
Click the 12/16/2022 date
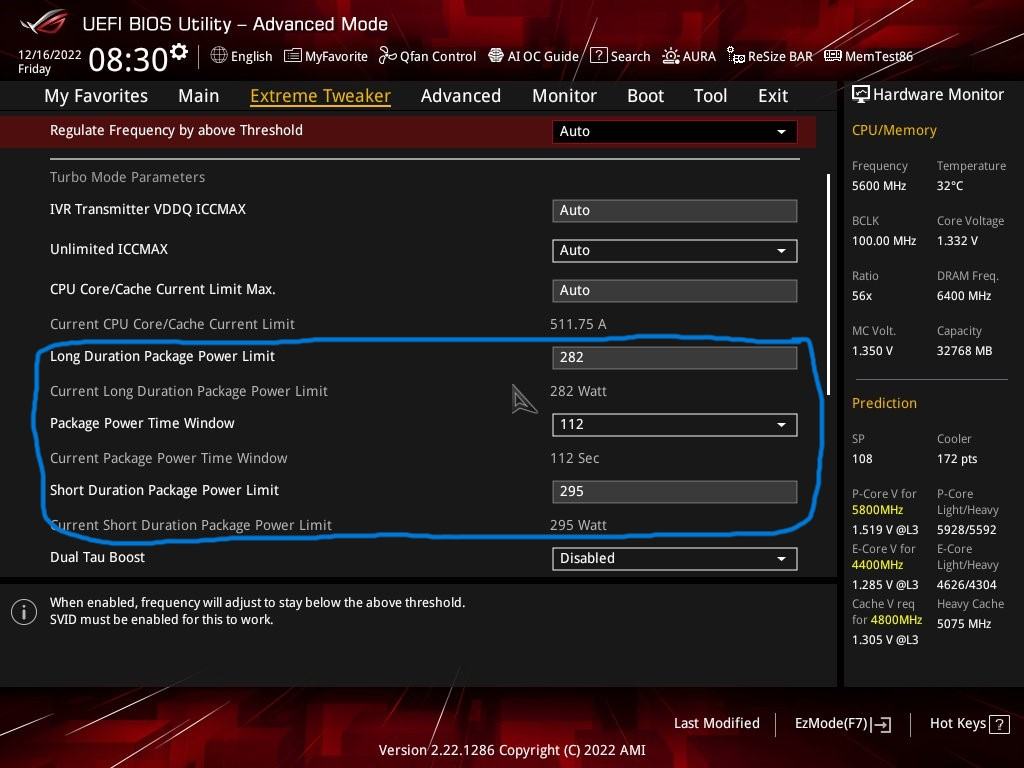coord(50,55)
